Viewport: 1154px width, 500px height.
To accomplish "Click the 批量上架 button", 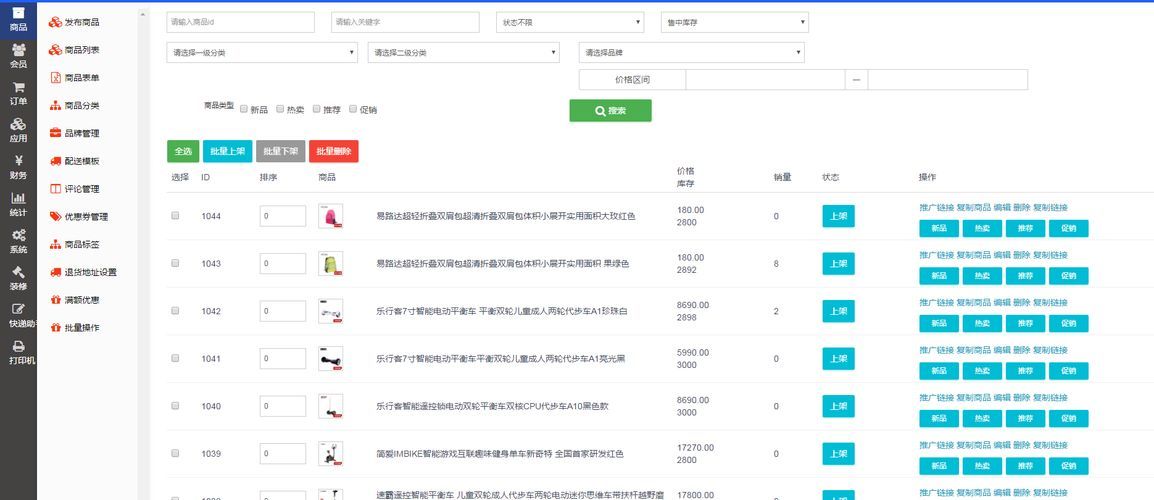I will pyautogui.click(x=227, y=151).
